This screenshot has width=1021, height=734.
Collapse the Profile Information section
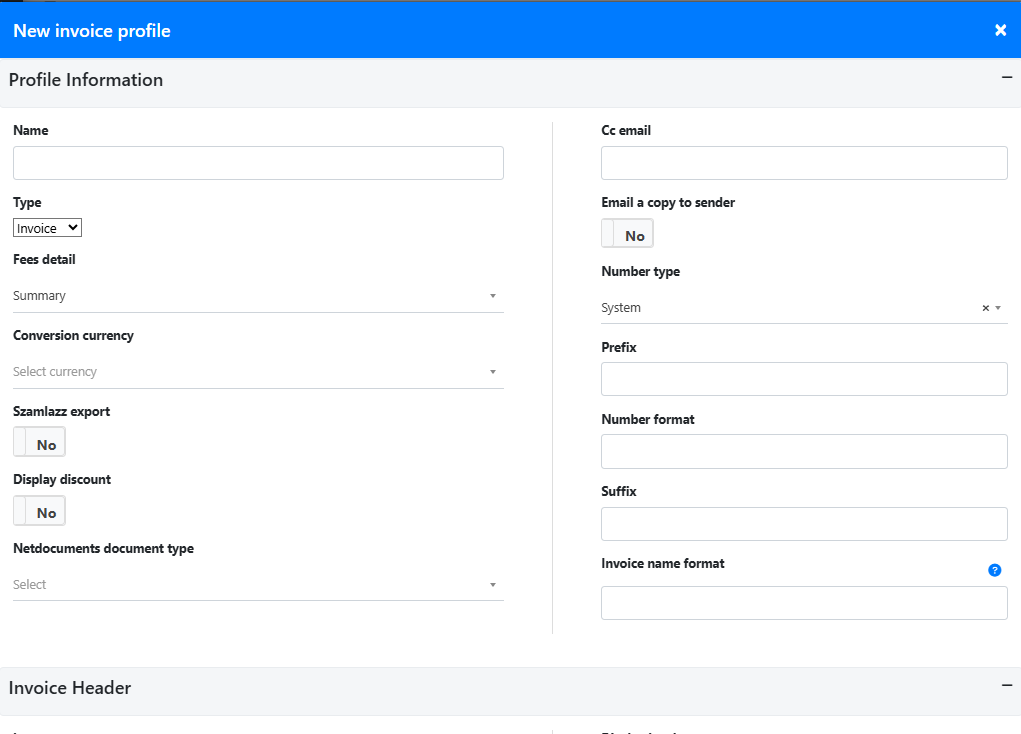[1006, 77]
